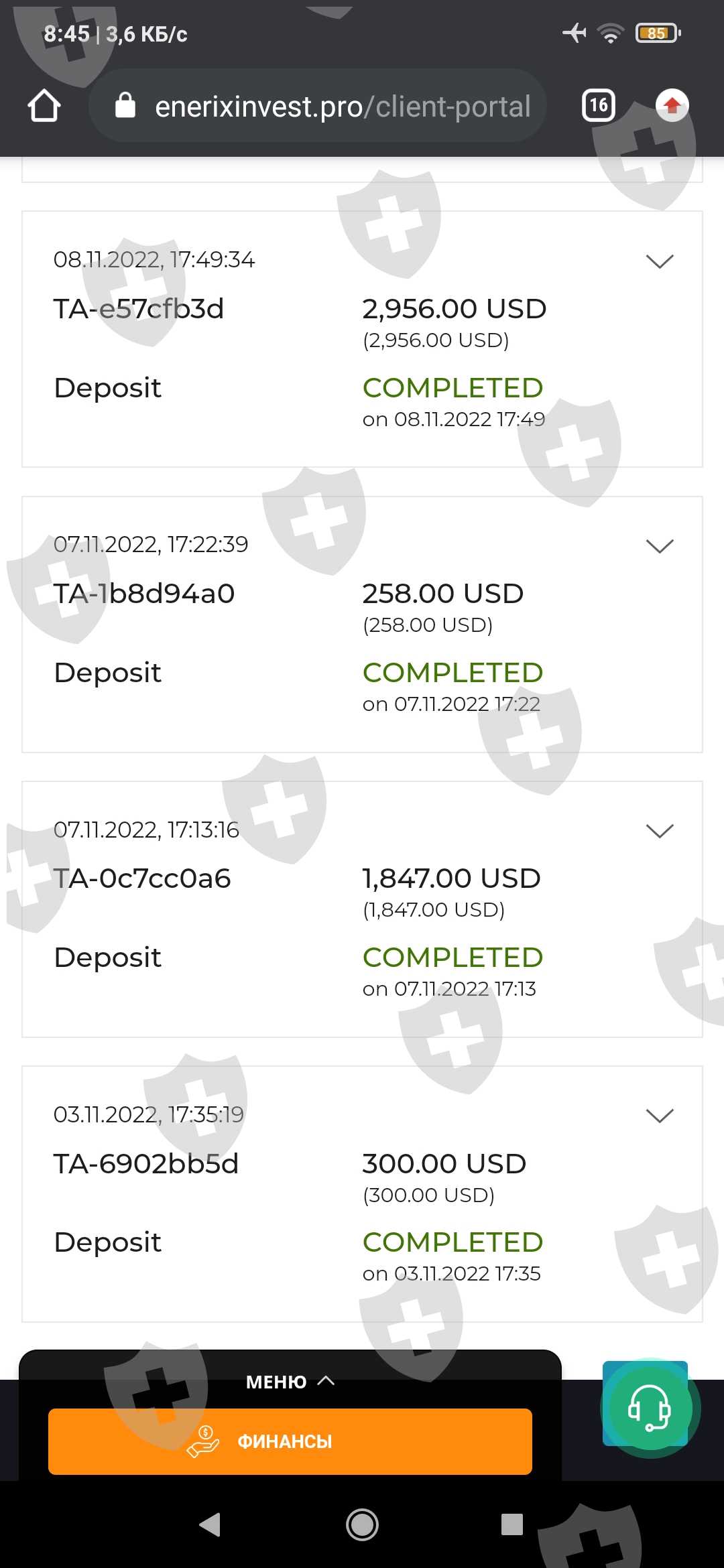Tap the site security padlock icon
This screenshot has height=1568, width=724.
pos(125,106)
